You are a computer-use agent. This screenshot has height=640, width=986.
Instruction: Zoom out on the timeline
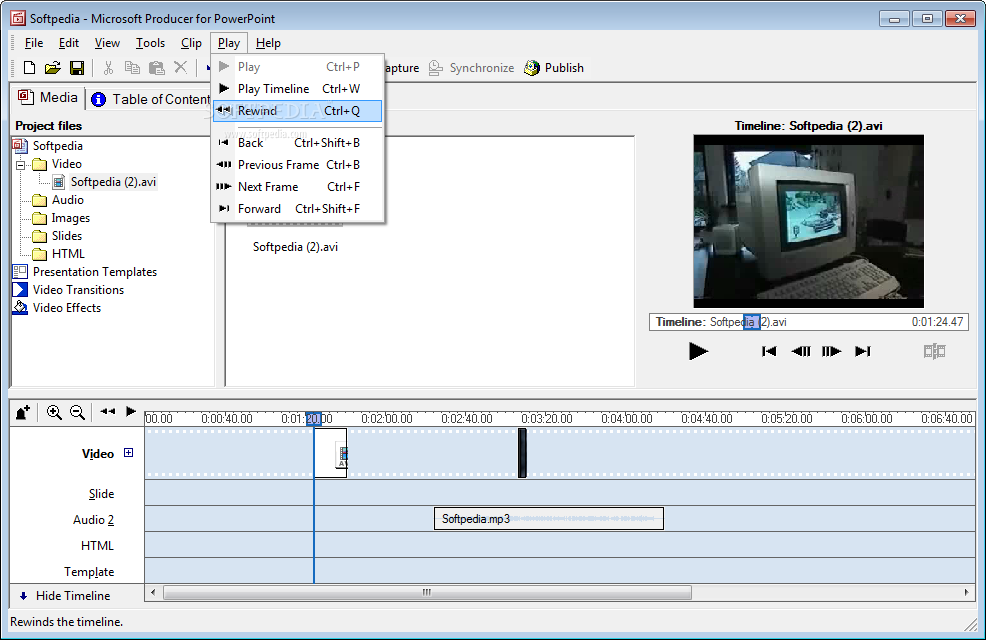point(77,412)
